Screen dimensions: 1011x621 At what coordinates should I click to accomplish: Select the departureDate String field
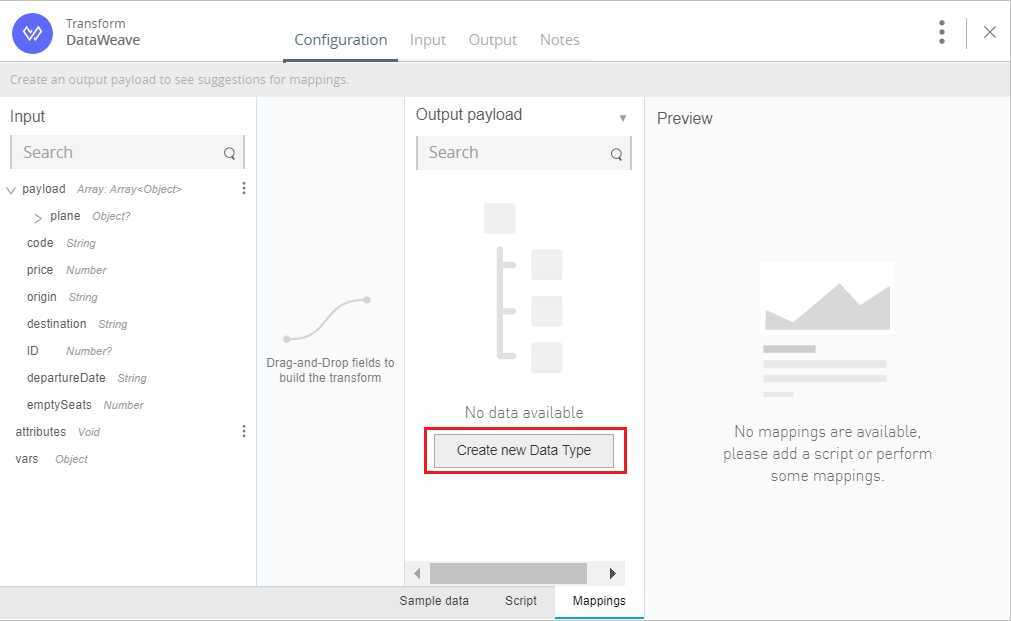[x=86, y=379]
